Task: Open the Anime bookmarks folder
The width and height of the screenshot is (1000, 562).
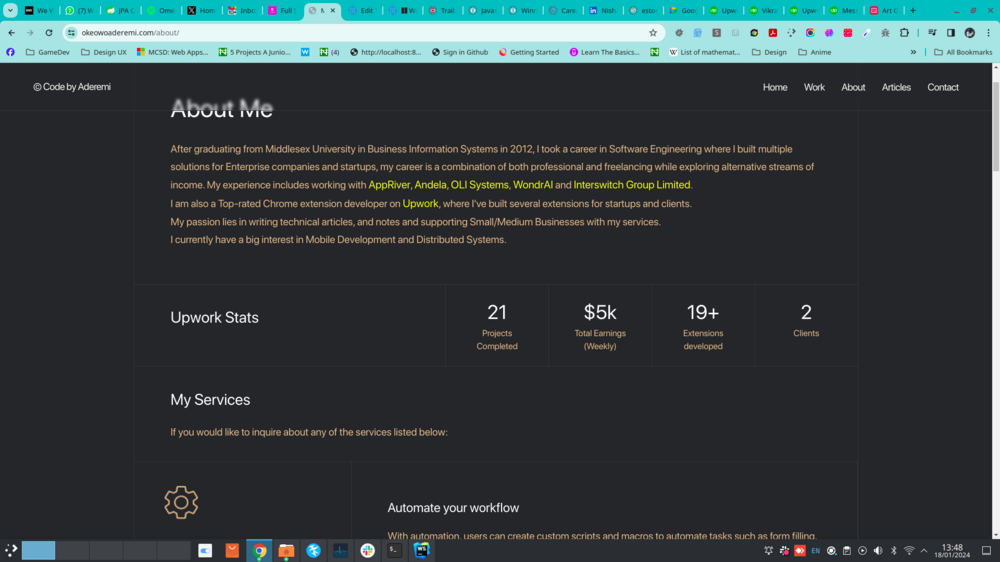Action: [814, 52]
